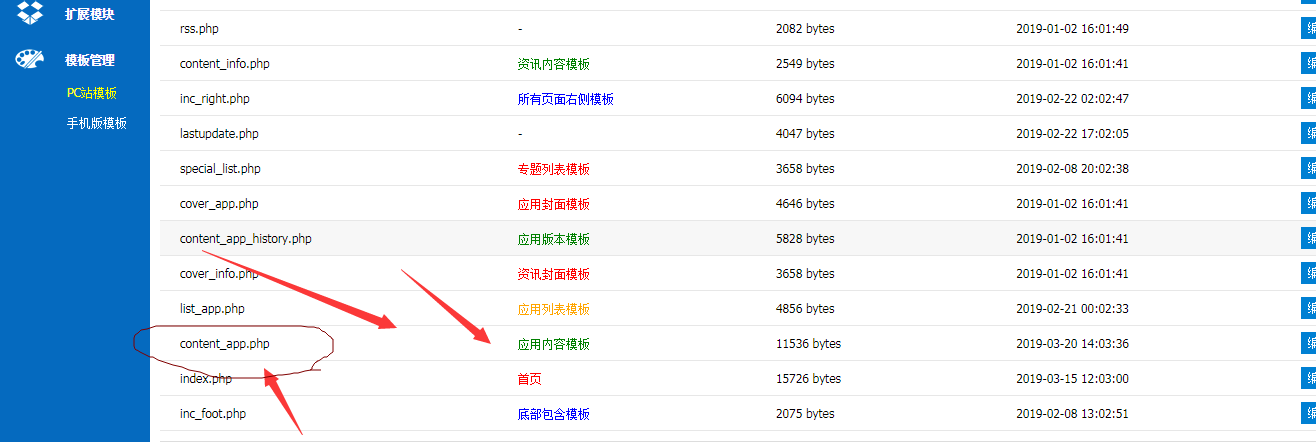Select the special_list.php file name
Viewport: 1316px width, 442px height.
pos(220,169)
